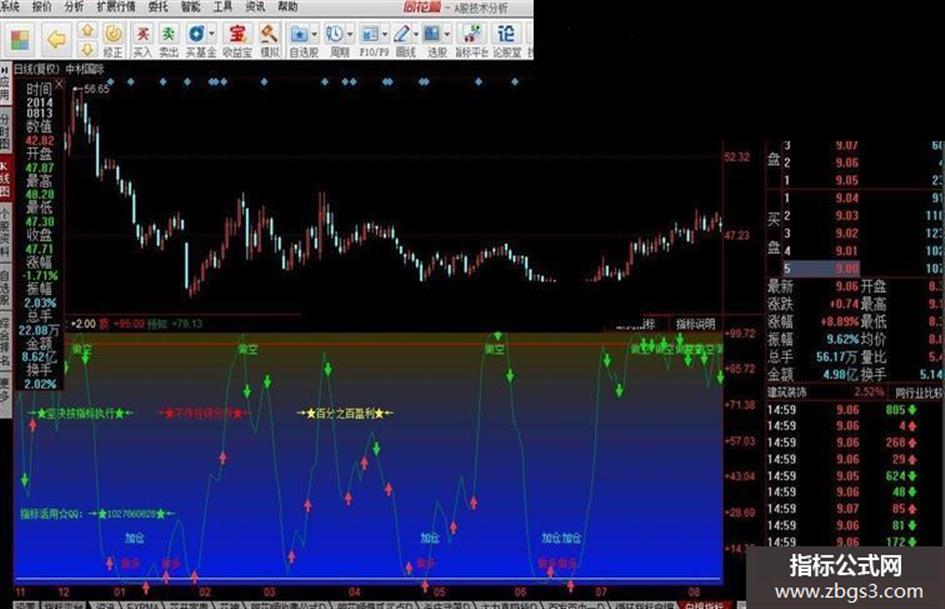Open the 扩展行情 menu
The image size is (945, 609).
[x=116, y=7]
